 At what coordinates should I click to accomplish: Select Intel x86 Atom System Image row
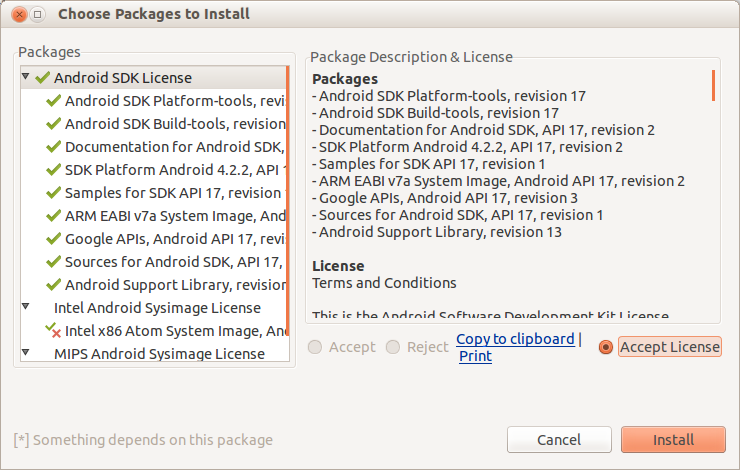(x=153, y=331)
